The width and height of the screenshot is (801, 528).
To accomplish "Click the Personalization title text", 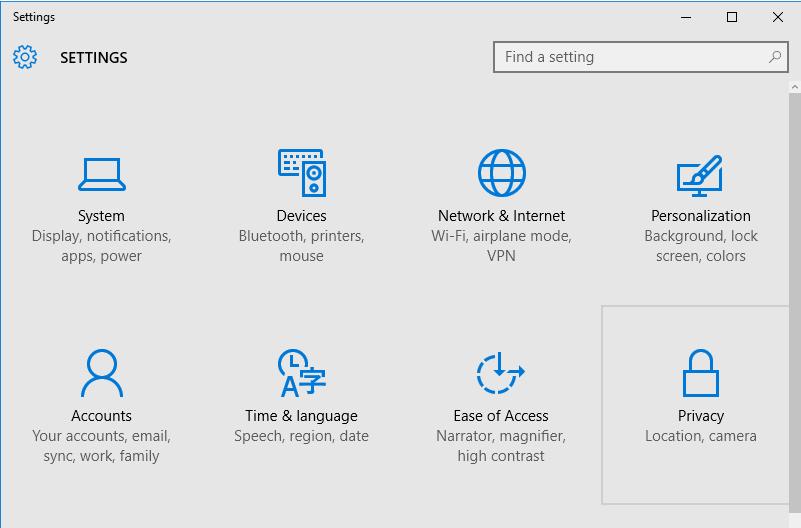I will [x=701, y=216].
